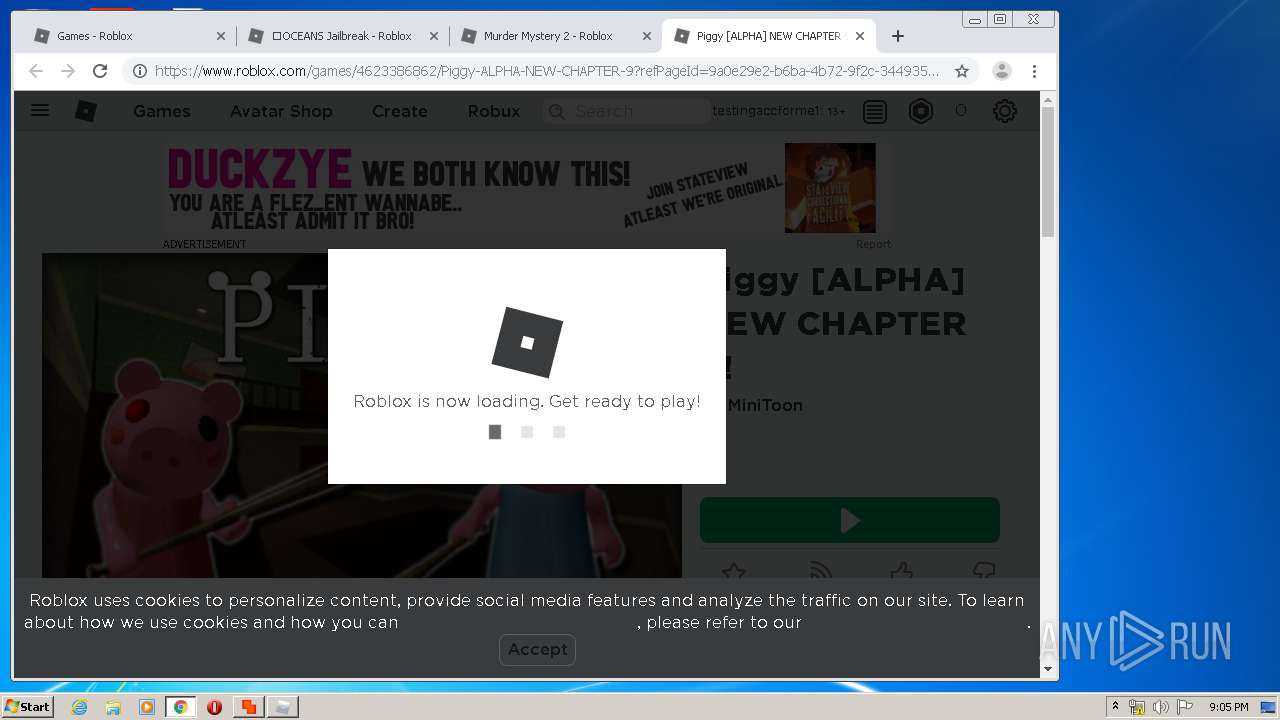The width and height of the screenshot is (1280, 720).
Task: Report the advertisement
Action: coord(873,244)
